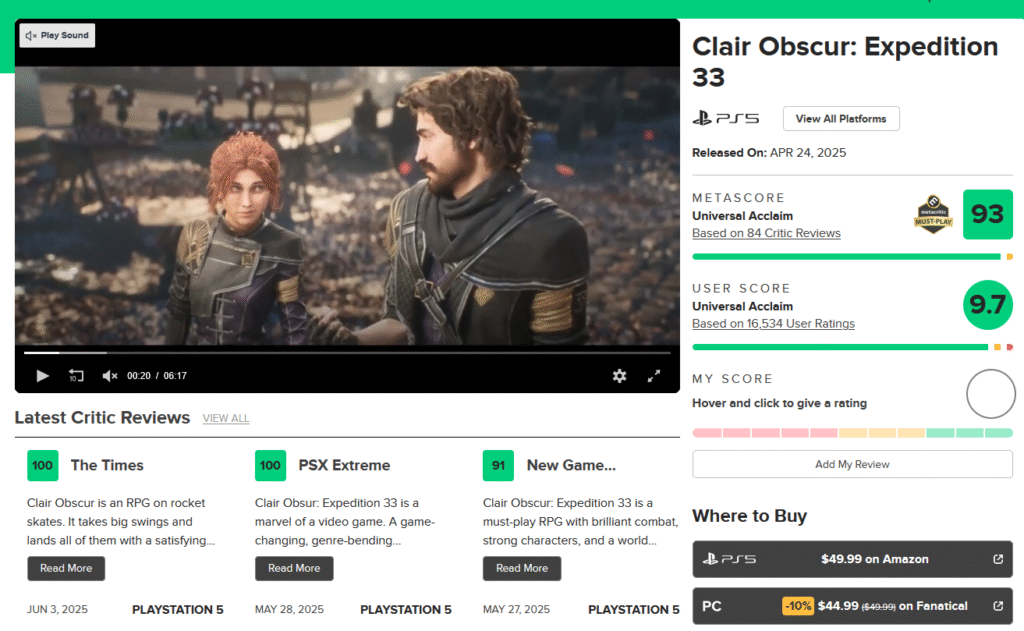Buy PC version on Fanatical
This screenshot has width=1024, height=631.
(x=852, y=606)
